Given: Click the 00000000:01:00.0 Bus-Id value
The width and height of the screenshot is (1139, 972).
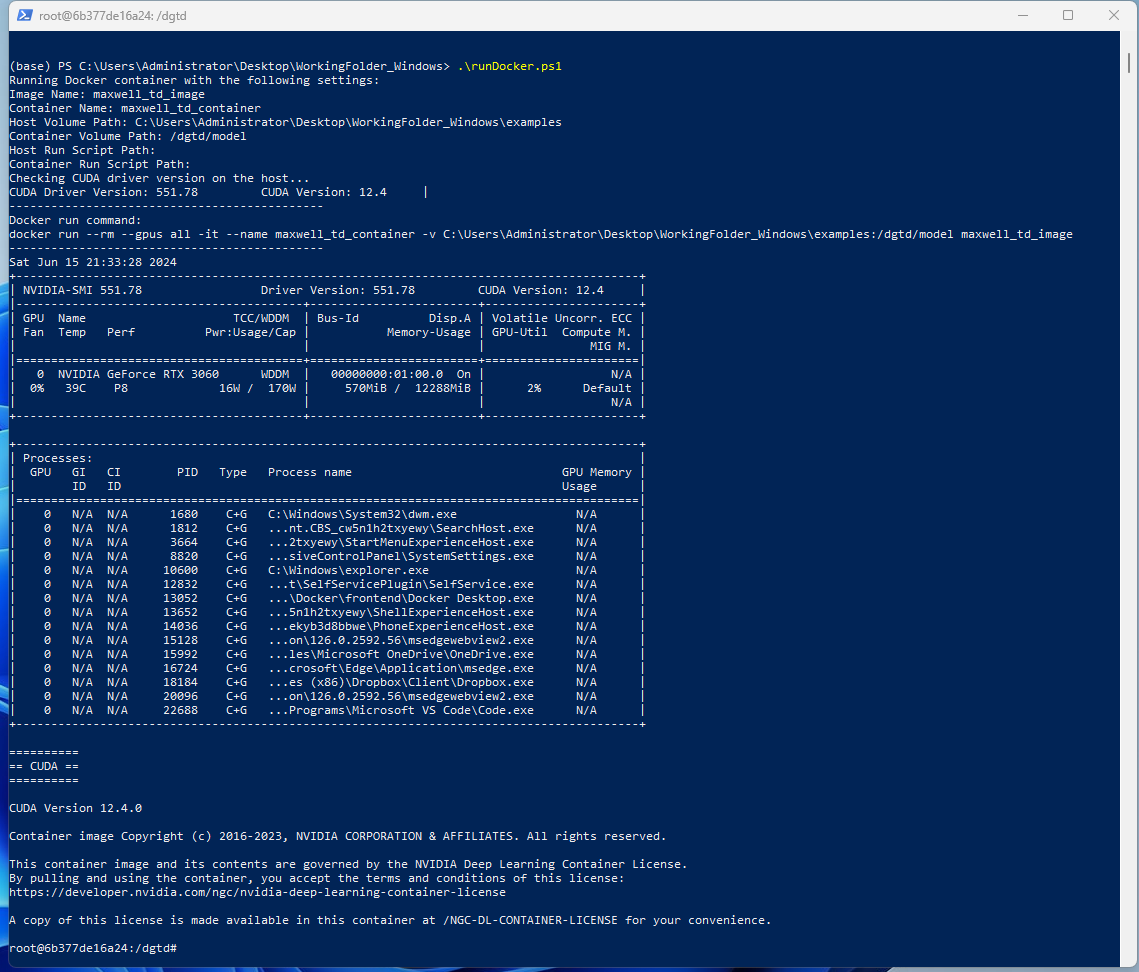Looking at the screenshot, I should (386, 374).
